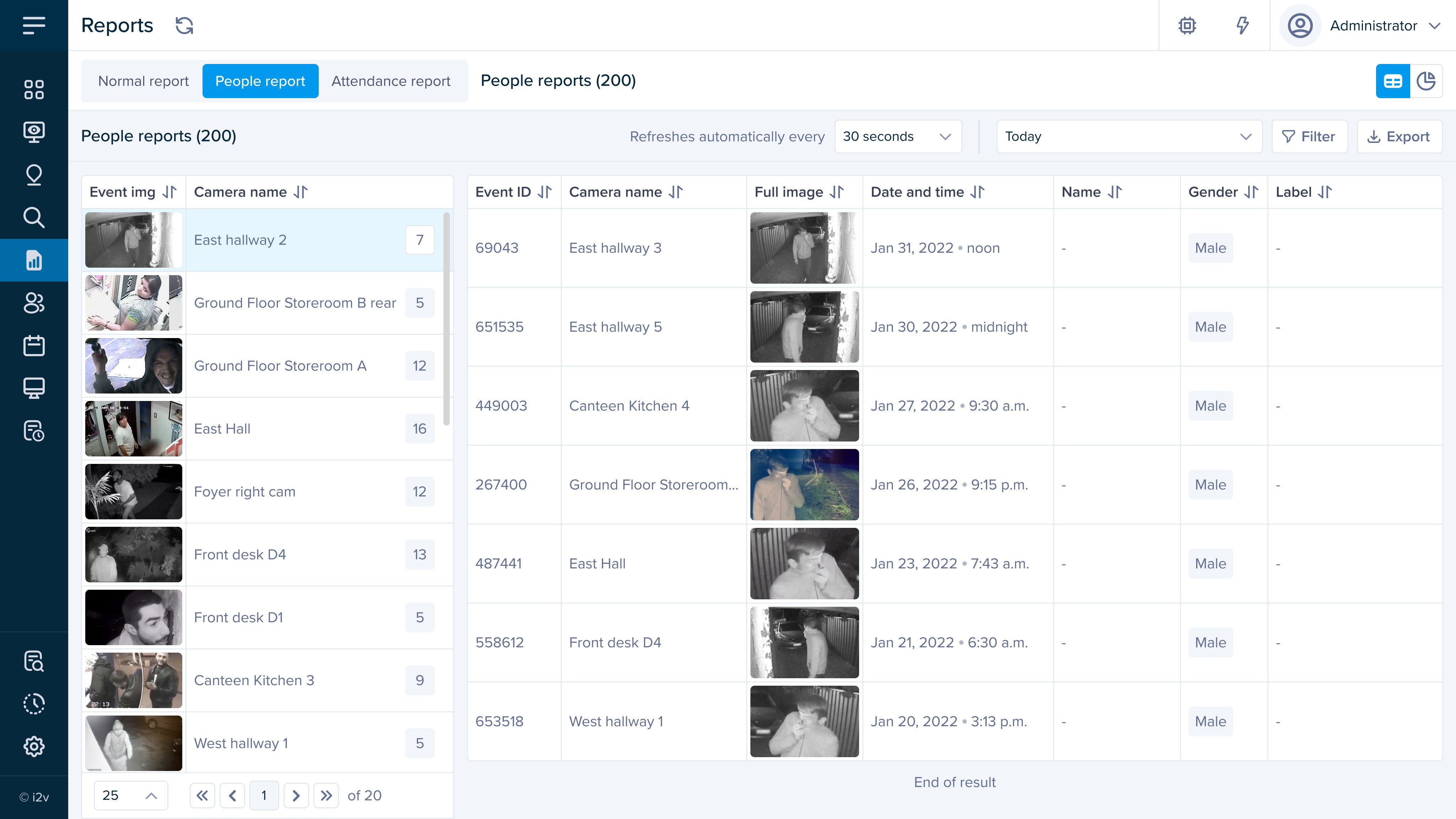Open the settings gear in sidebar
The image size is (1456, 819).
(x=34, y=746)
